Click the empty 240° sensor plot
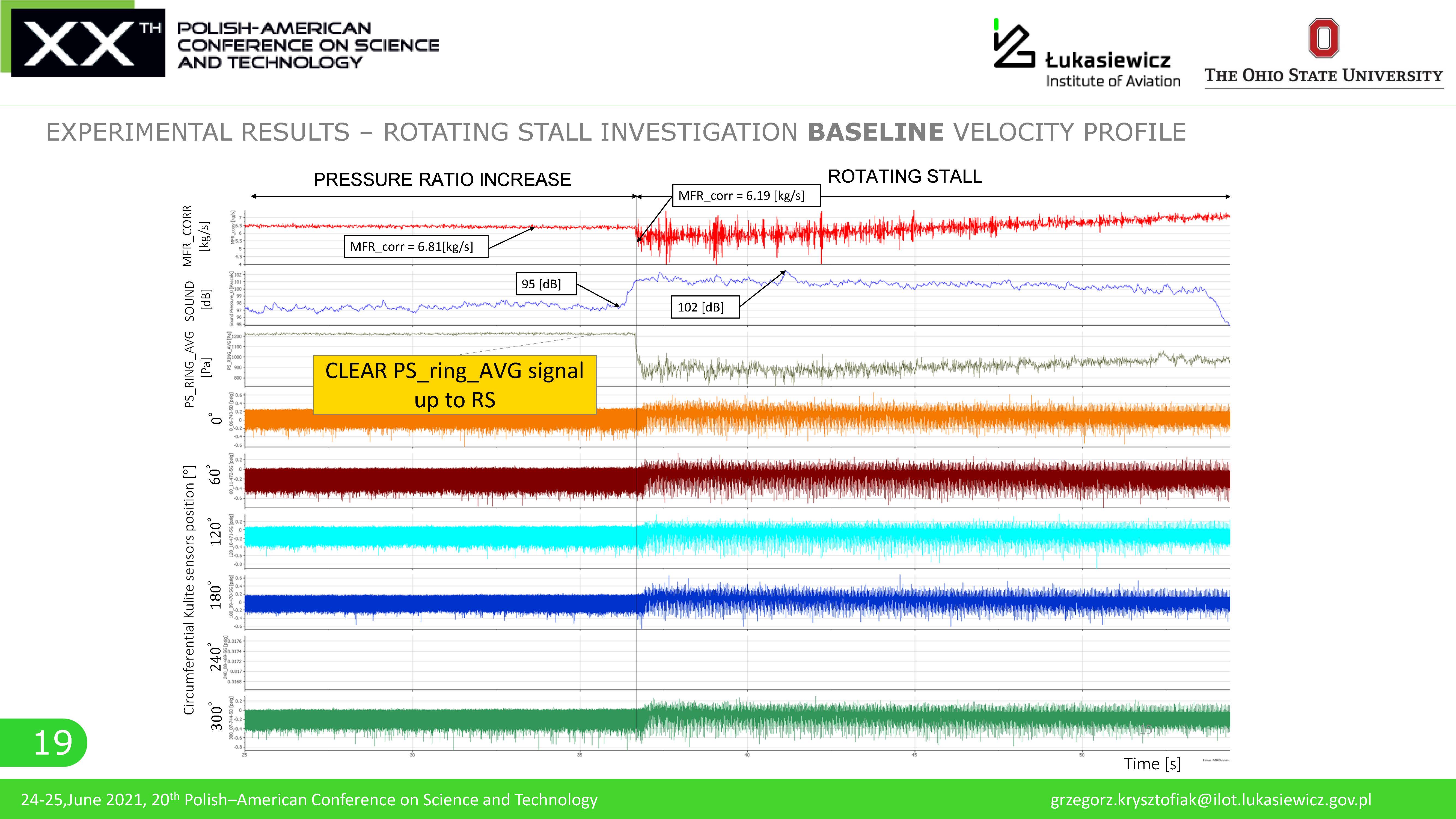Screen dimensions: 1456x819 pos(735,661)
